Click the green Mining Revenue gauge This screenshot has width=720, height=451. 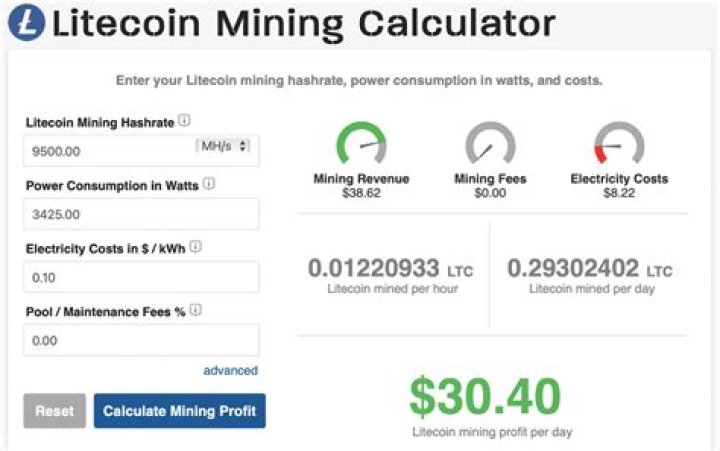point(361,145)
